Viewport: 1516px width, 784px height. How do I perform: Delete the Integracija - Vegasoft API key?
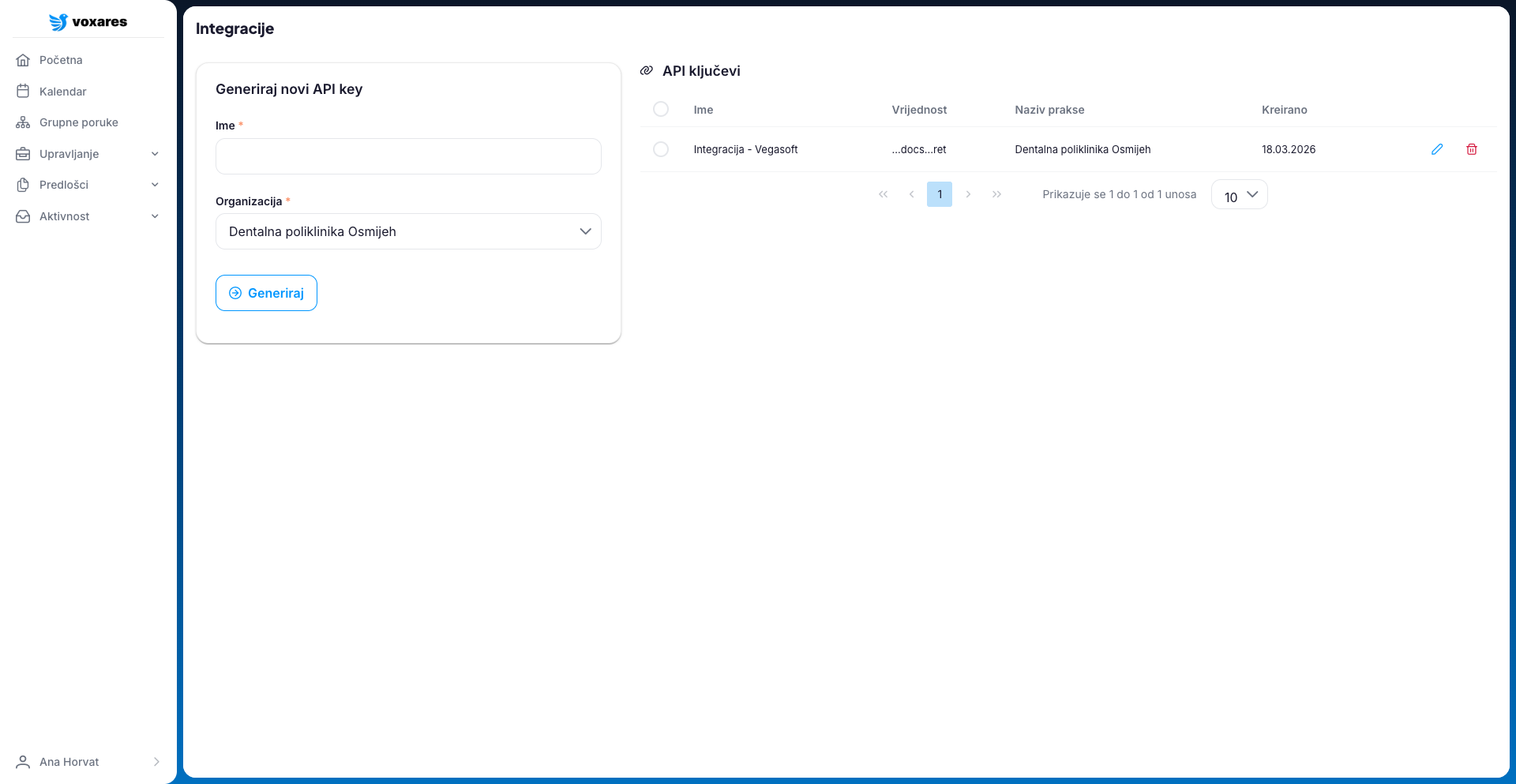pos(1472,149)
